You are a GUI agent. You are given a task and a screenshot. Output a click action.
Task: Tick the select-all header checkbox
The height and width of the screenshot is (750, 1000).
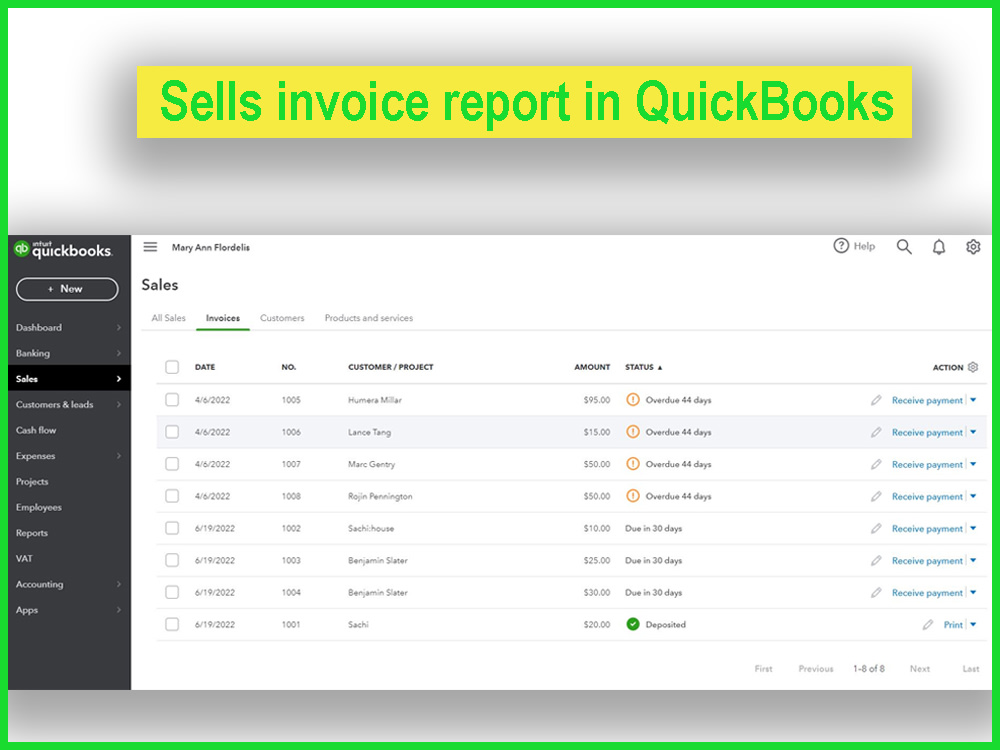(172, 367)
